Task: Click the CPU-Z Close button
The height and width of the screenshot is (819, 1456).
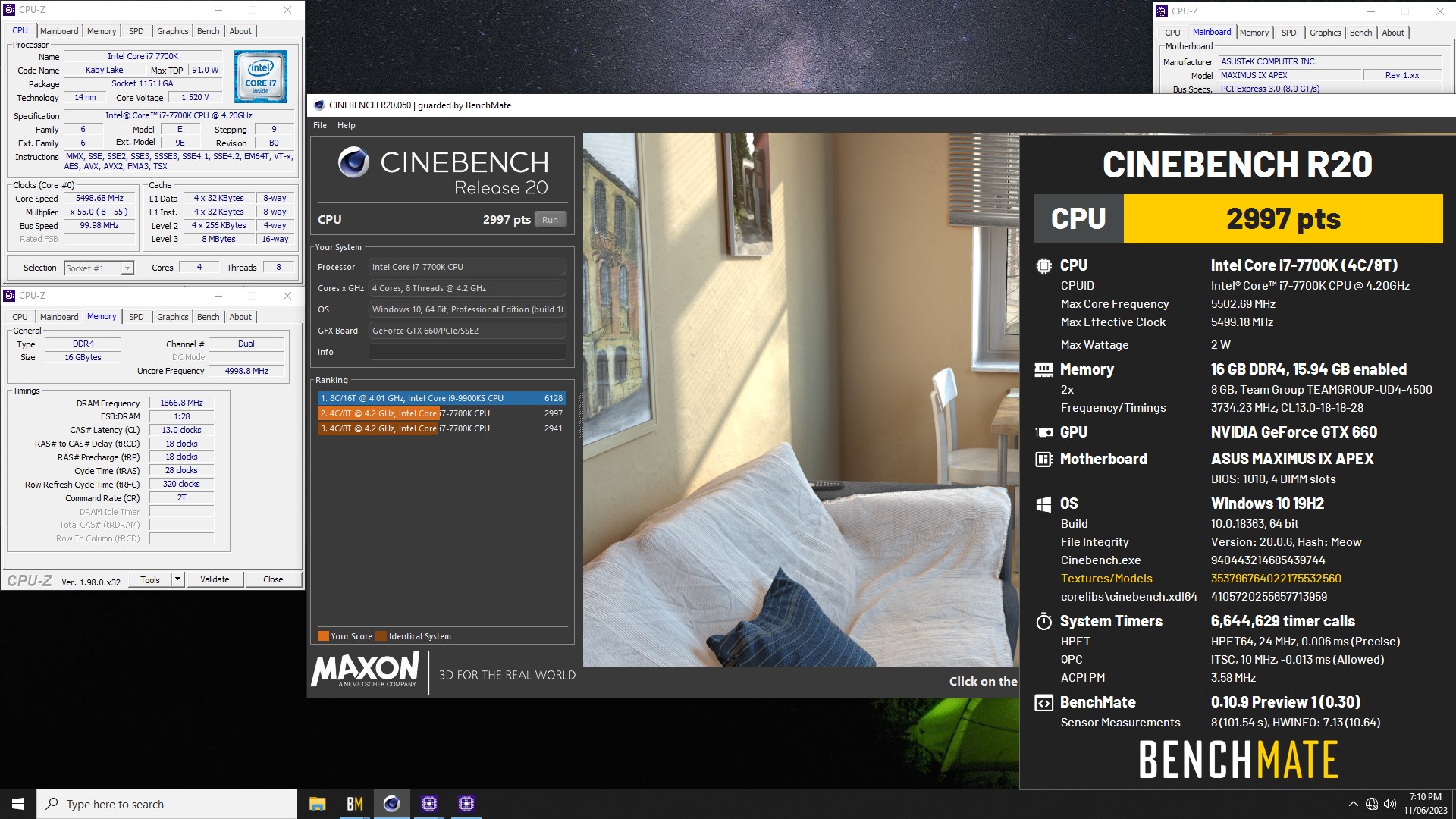Action: (273, 579)
